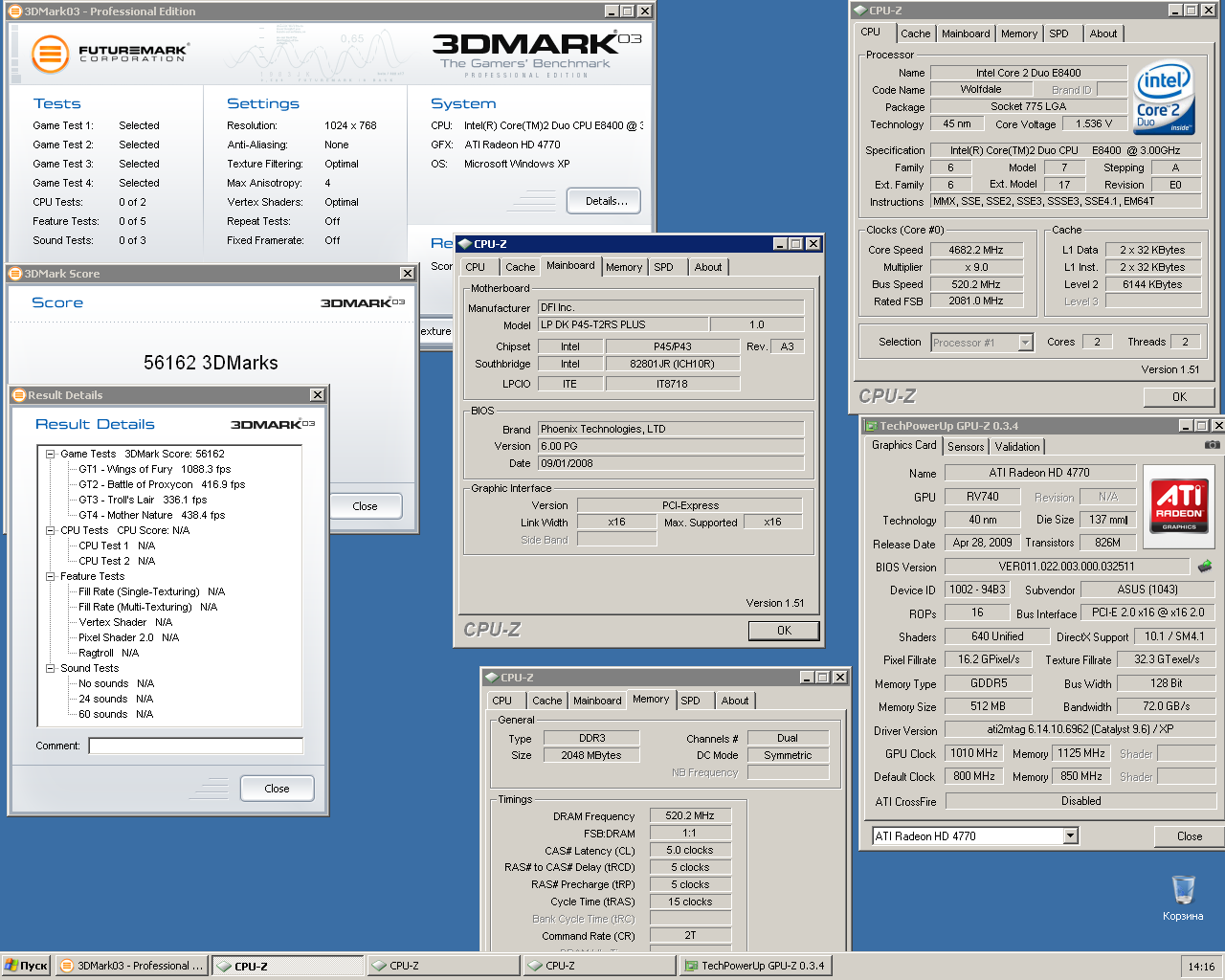Open the About tab in top-right CPU-Z
Image resolution: width=1225 pixels, height=980 pixels.
(x=1102, y=33)
